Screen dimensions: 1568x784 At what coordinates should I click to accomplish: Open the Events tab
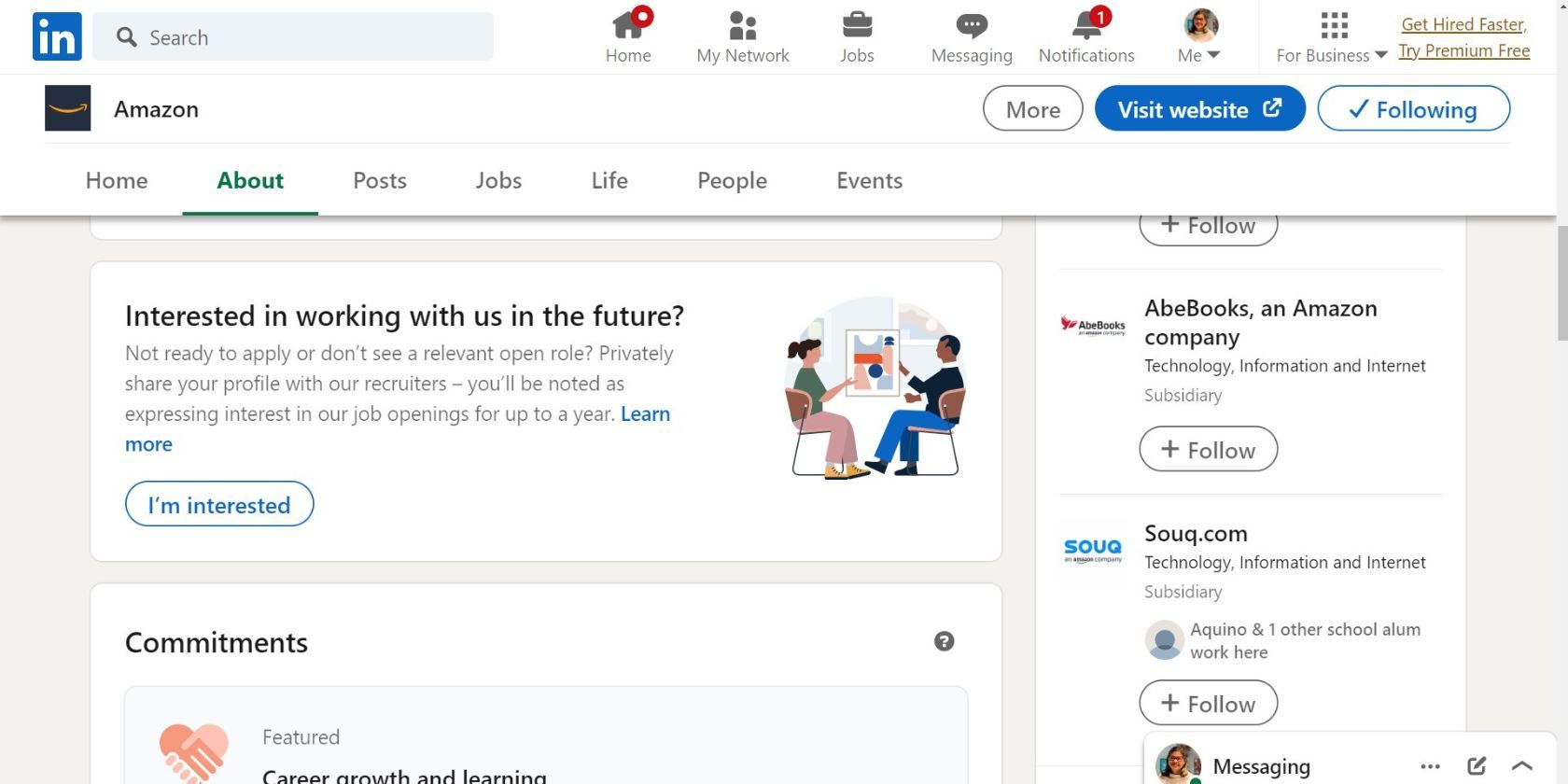(x=870, y=180)
